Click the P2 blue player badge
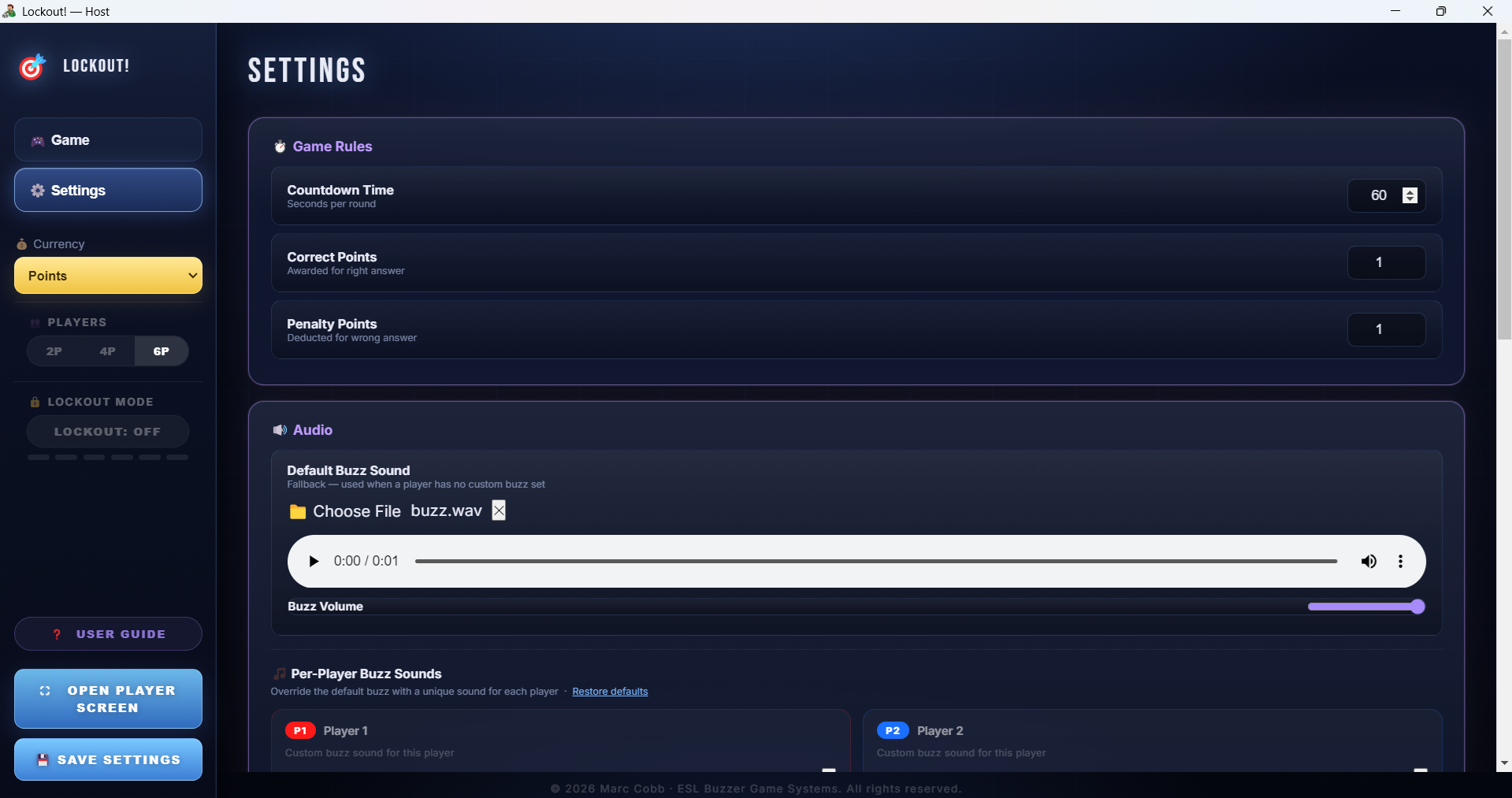Viewport: 1512px width, 798px height. (893, 731)
